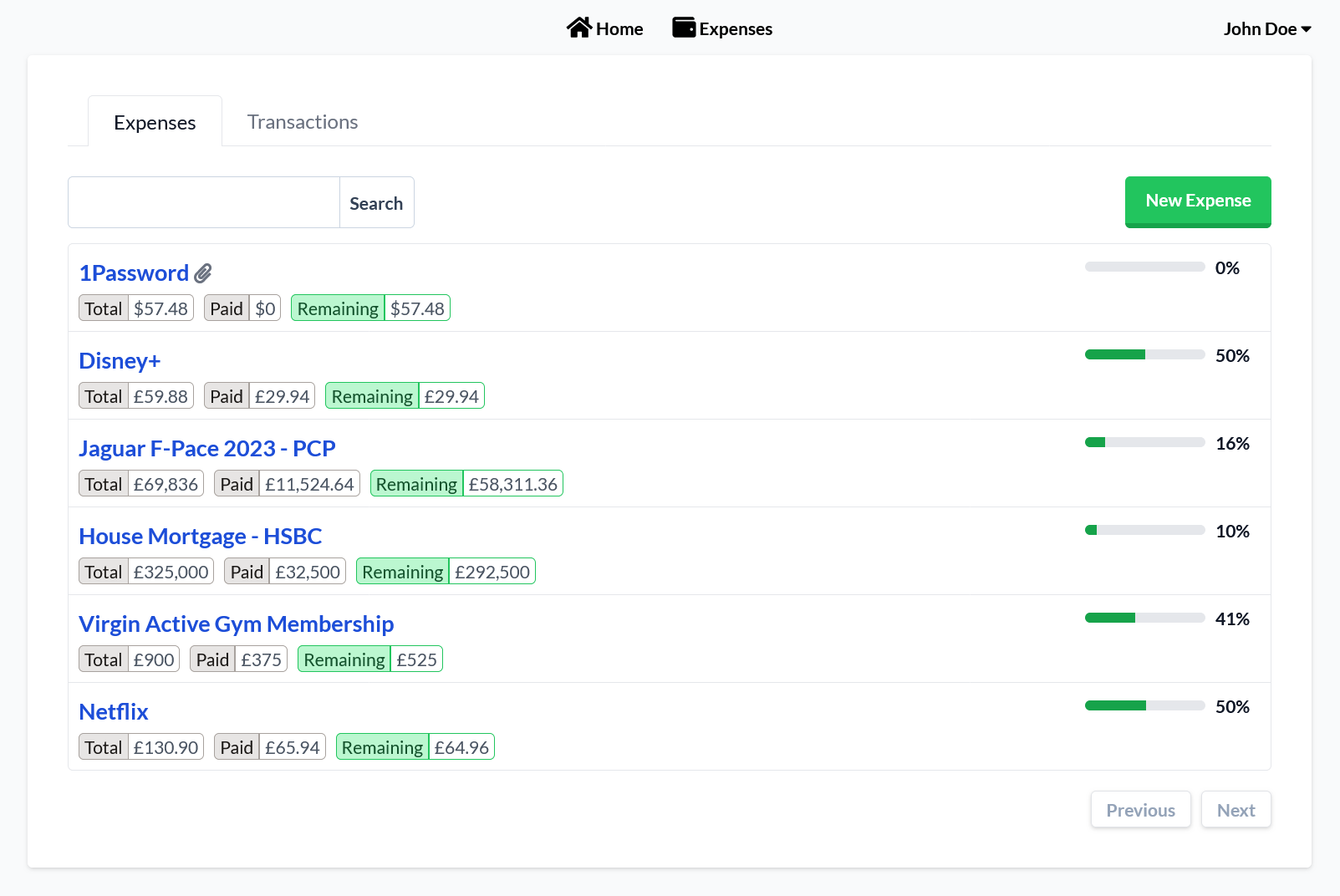Click the 1Password Paid $0 badge
The image size is (1340, 896).
point(242,308)
